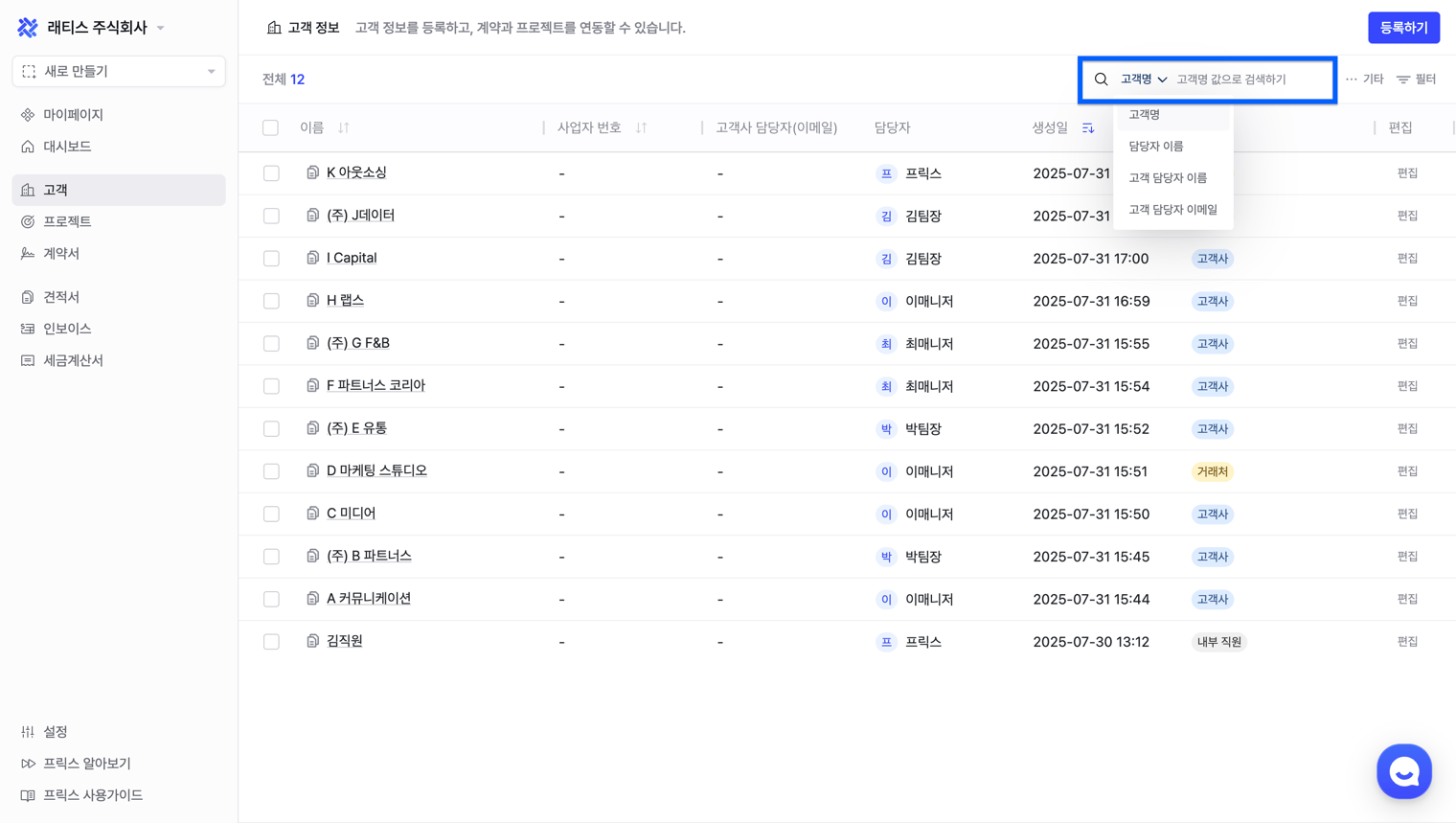Click the 견적서 document icon
This screenshot has height=823, width=1456.
pyautogui.click(x=28, y=297)
